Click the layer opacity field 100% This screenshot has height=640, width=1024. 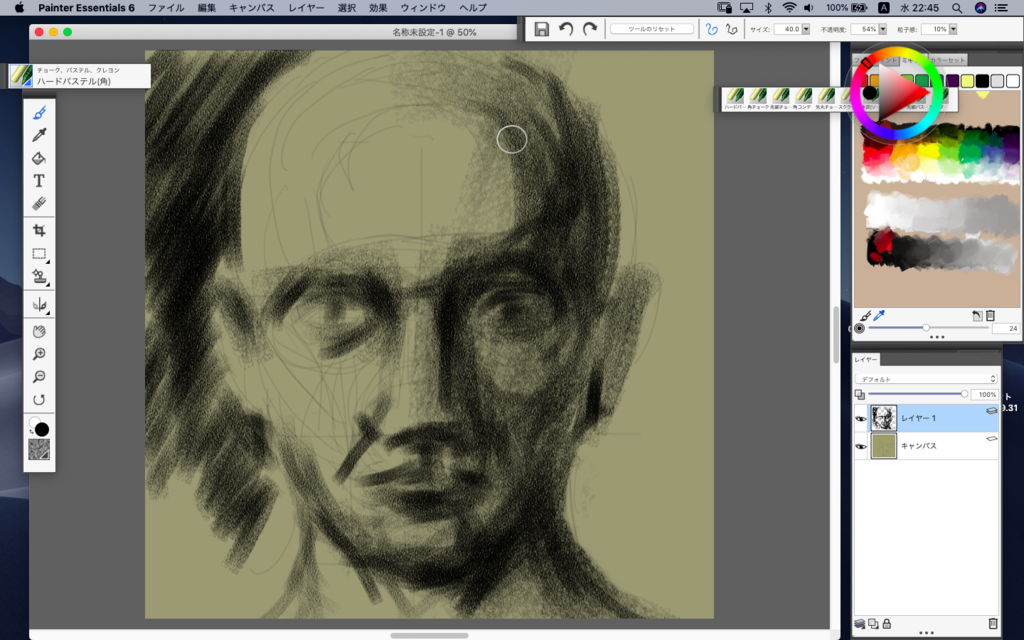(x=984, y=394)
